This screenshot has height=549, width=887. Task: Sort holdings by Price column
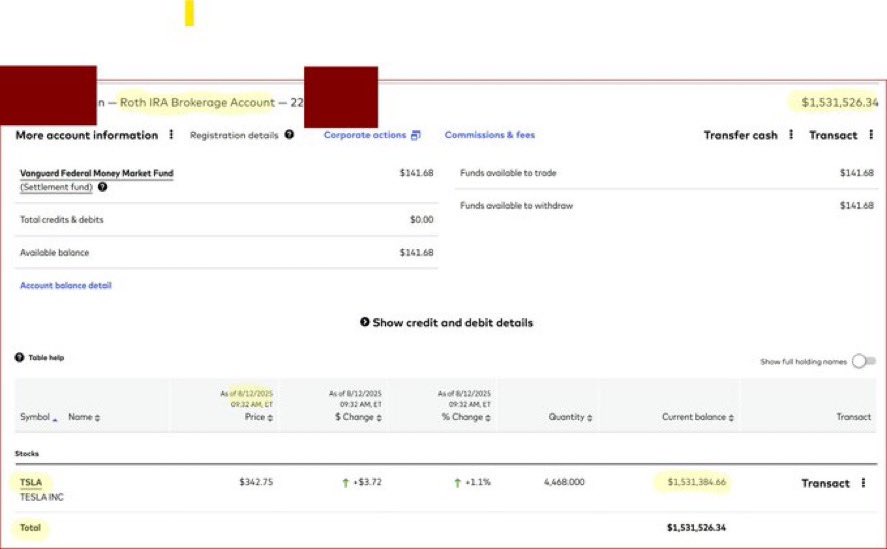pyautogui.click(x=257, y=417)
